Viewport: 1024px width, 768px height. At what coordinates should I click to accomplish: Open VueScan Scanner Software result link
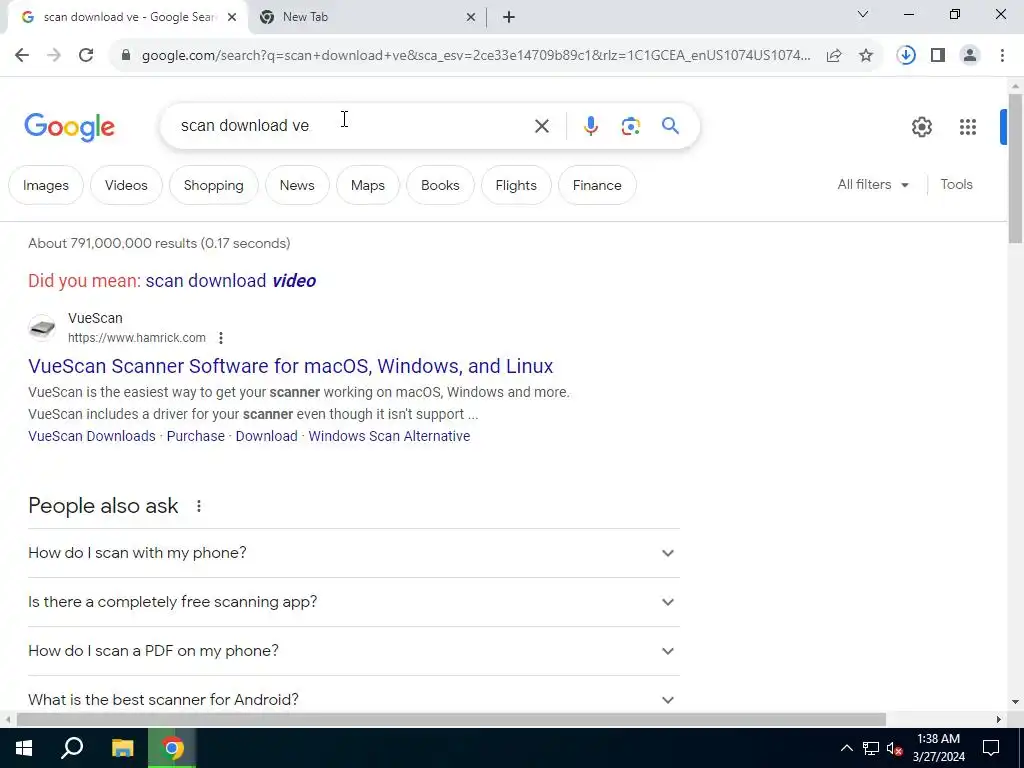291,366
